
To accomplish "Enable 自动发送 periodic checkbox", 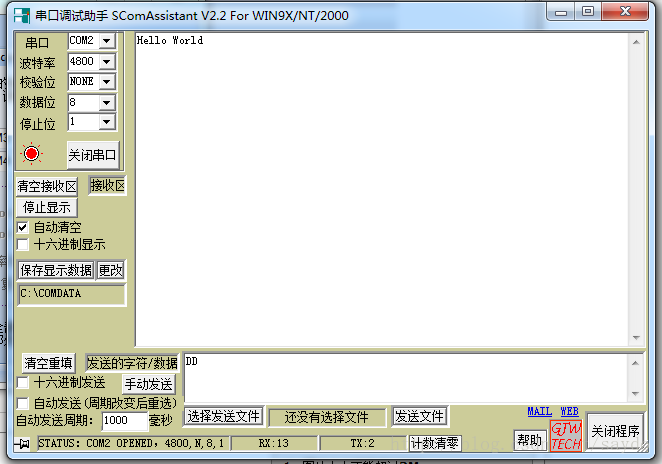I will [22, 403].
